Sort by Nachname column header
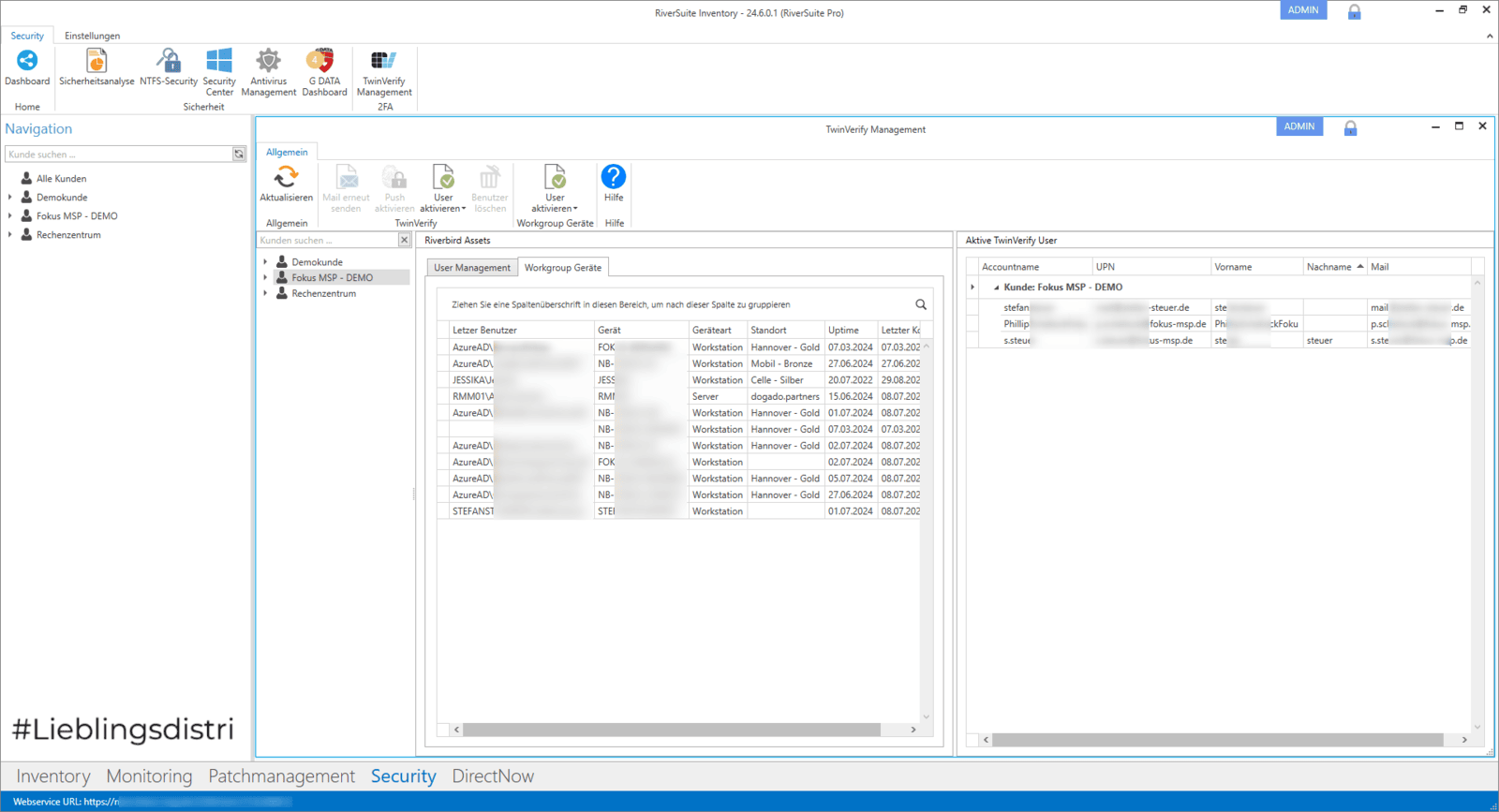The image size is (1499, 812). [1334, 267]
